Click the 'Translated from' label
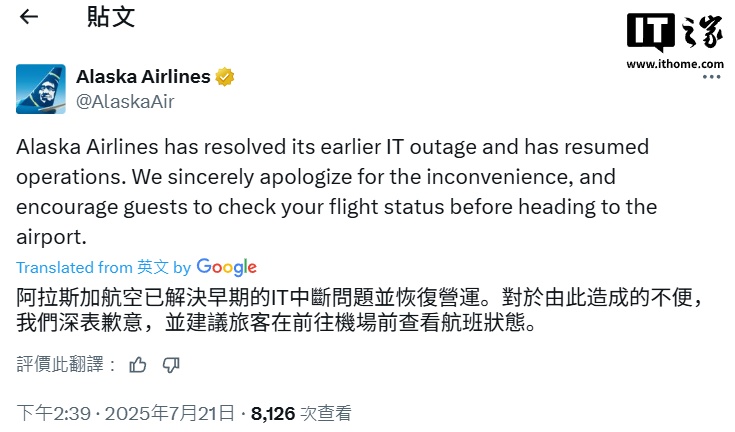This screenshot has width=735, height=432. tap(74, 267)
